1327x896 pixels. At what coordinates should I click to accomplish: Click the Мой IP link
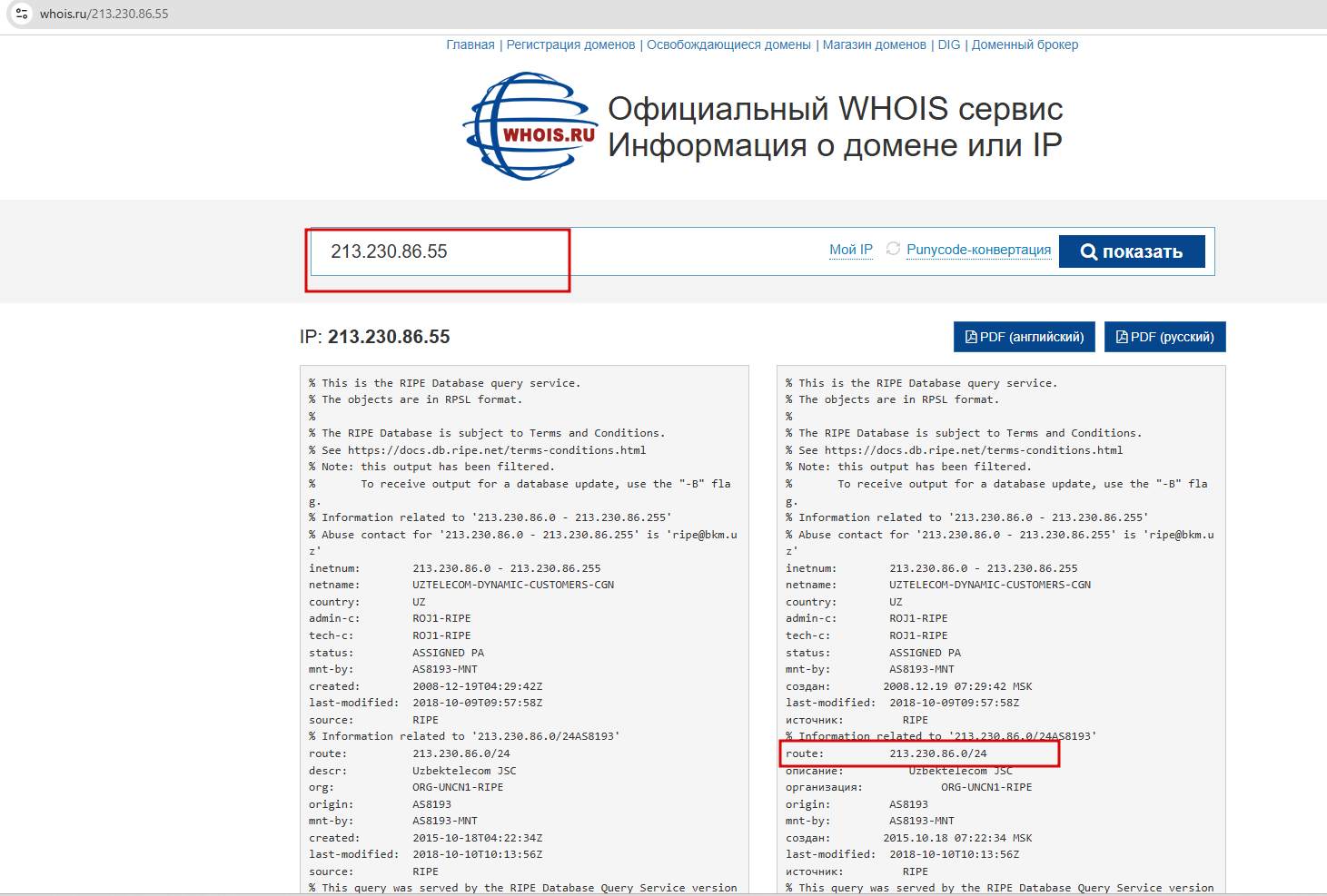tap(851, 250)
